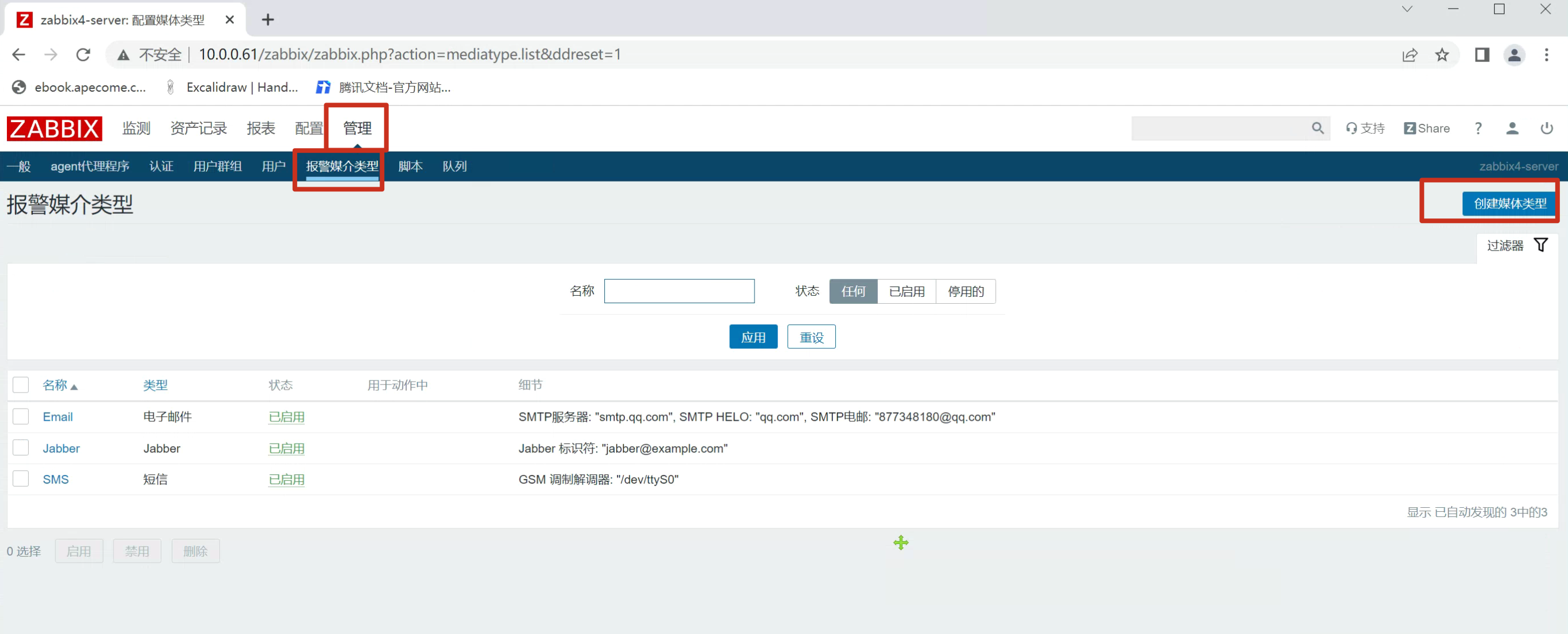The height and width of the screenshot is (634, 1568).
Task: Open the Zabbix Share link
Action: (1426, 128)
